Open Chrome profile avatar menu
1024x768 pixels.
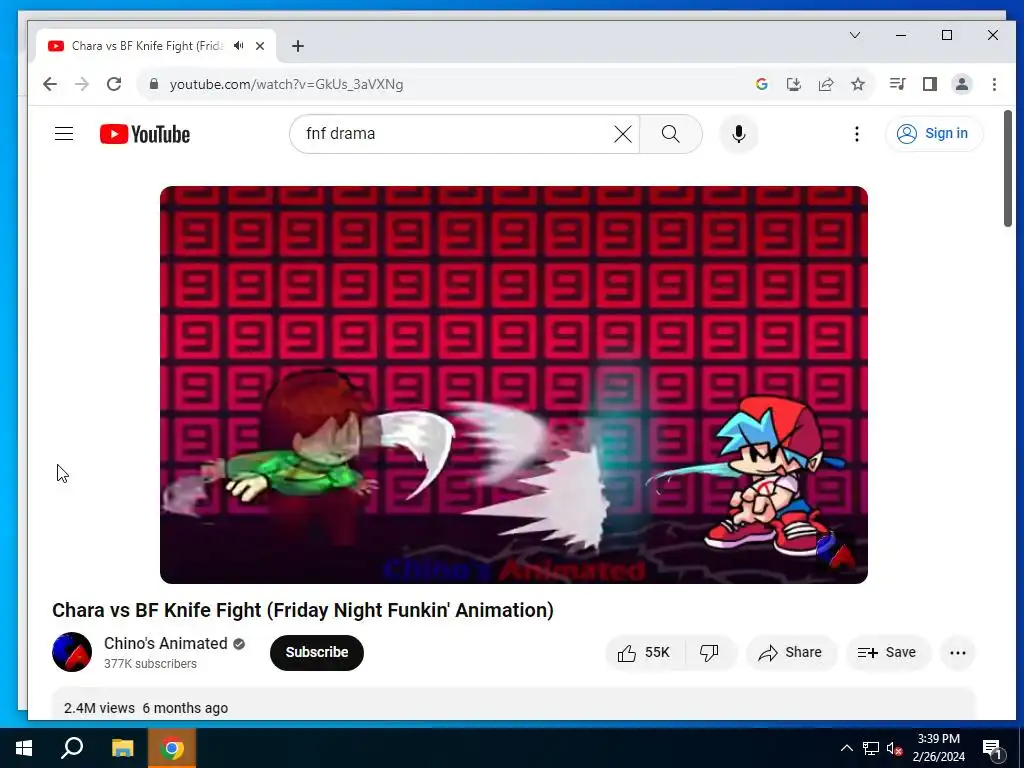click(962, 84)
